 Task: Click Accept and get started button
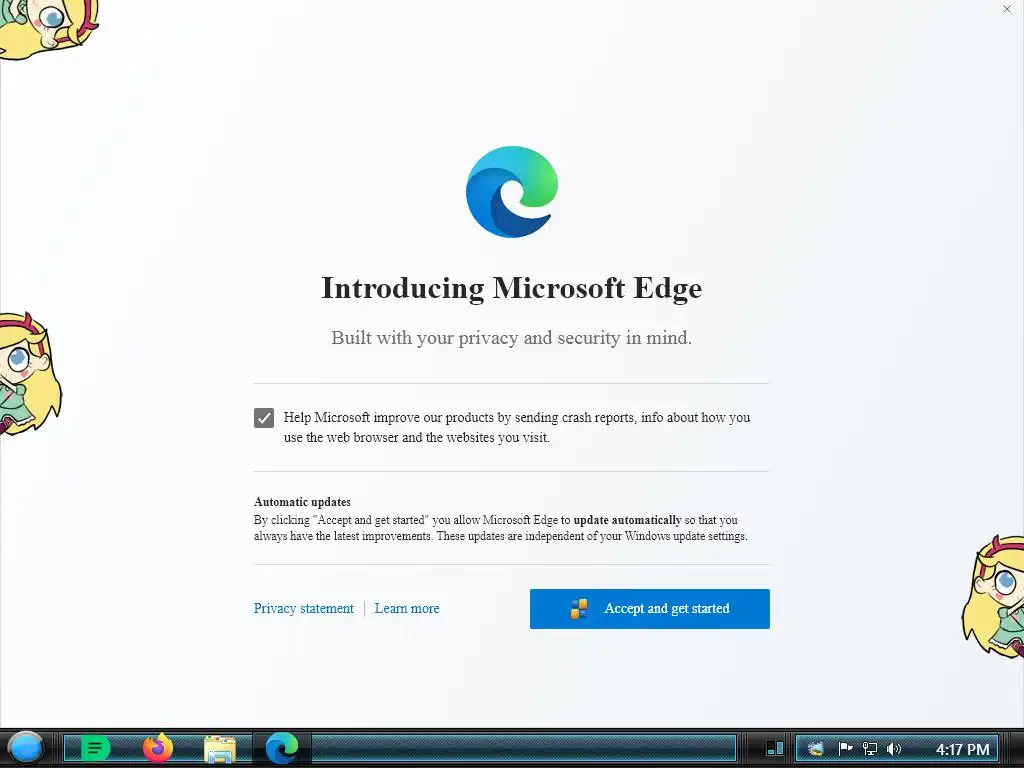[x=650, y=609]
